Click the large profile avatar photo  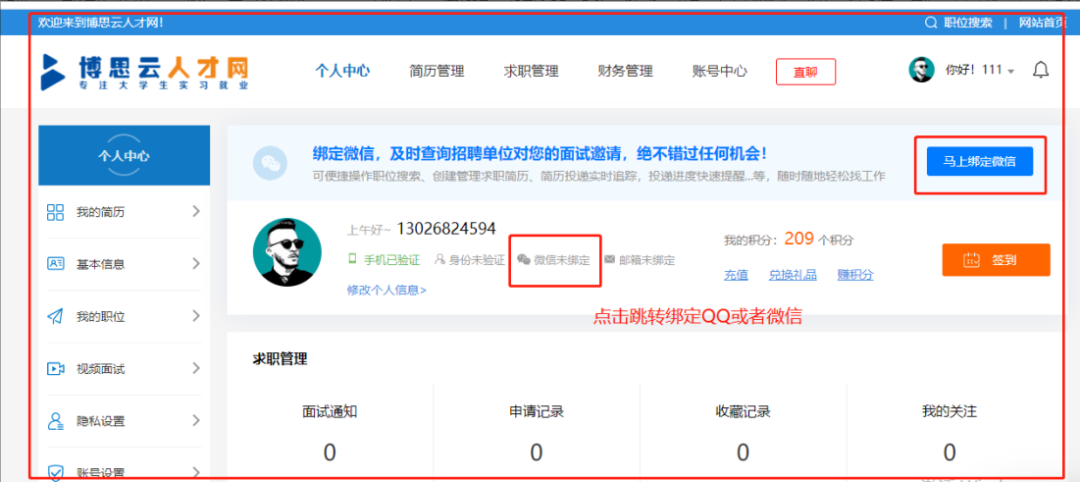click(x=287, y=252)
